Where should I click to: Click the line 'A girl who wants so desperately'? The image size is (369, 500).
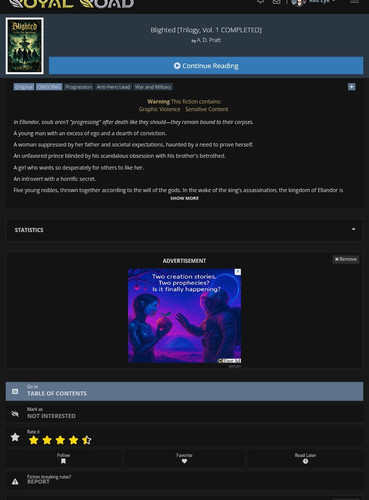[79, 168]
